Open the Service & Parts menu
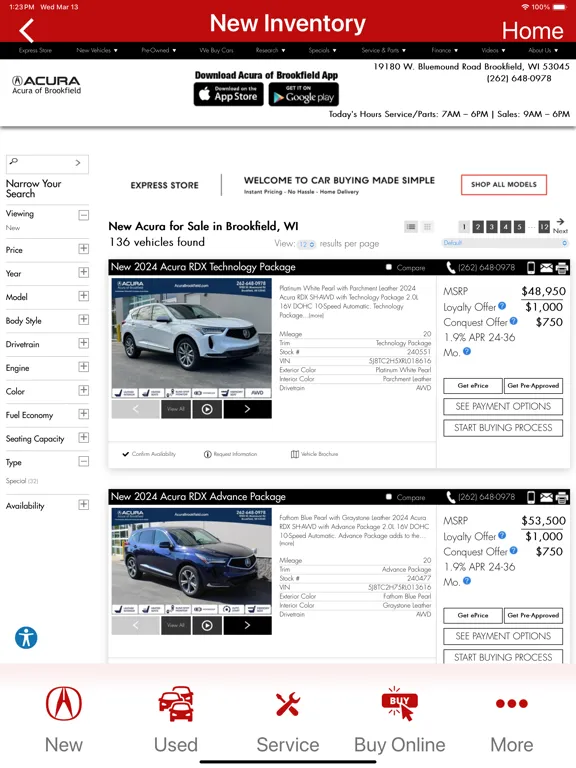The height and width of the screenshot is (768, 576). click(384, 50)
